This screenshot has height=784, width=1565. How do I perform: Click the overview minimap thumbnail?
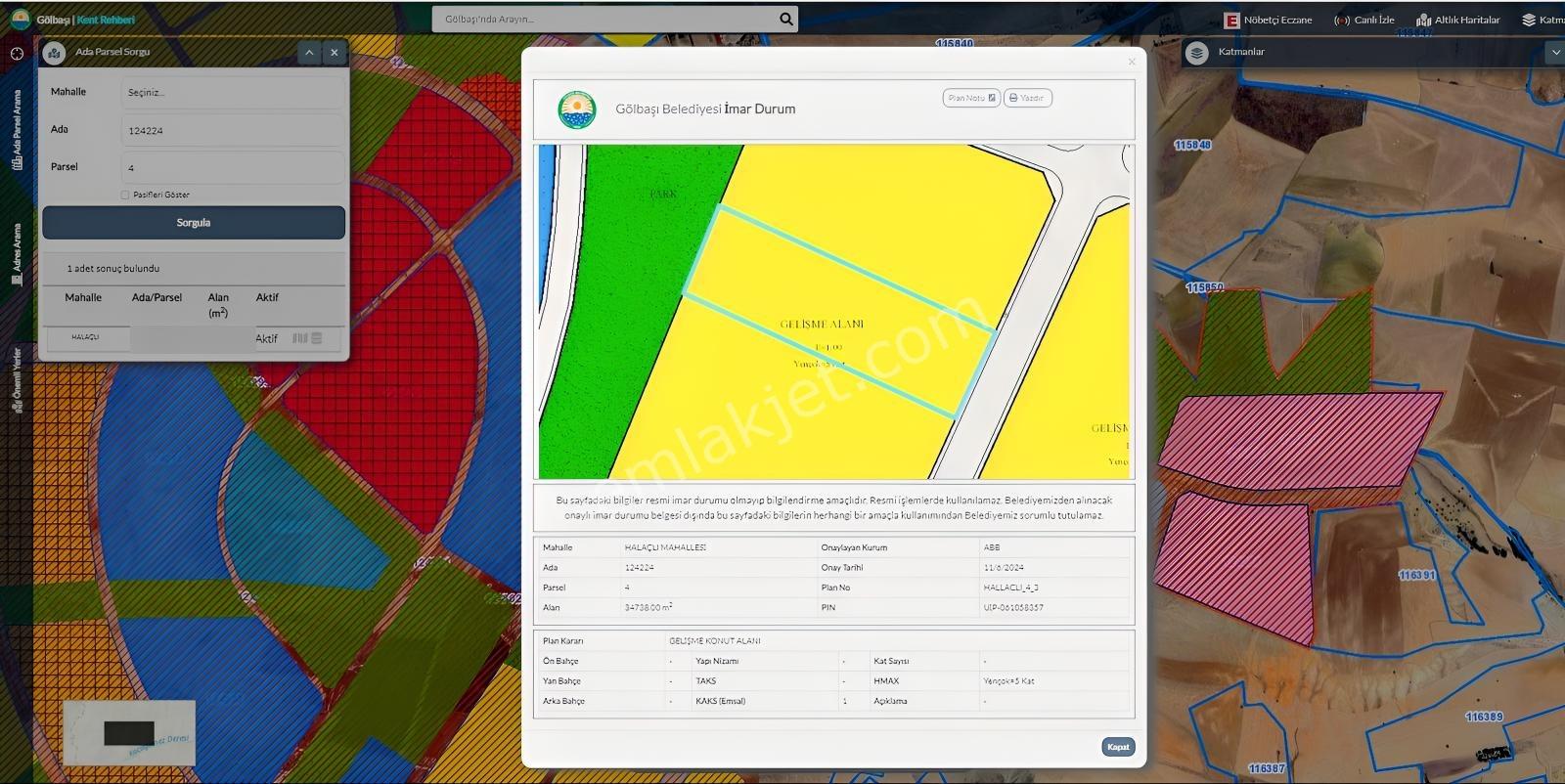[x=129, y=731]
